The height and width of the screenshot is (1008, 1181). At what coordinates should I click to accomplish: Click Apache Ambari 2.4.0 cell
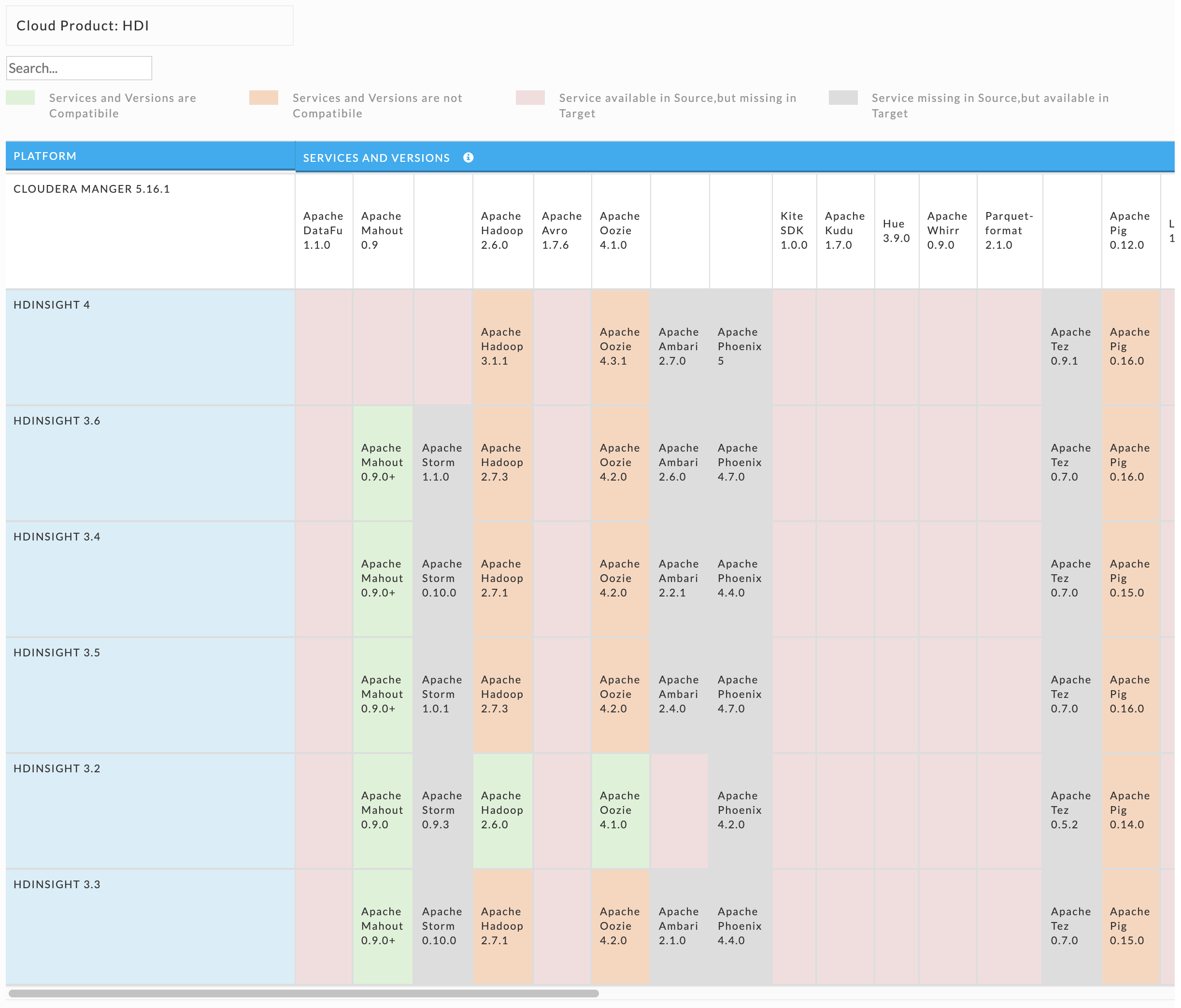click(680, 695)
